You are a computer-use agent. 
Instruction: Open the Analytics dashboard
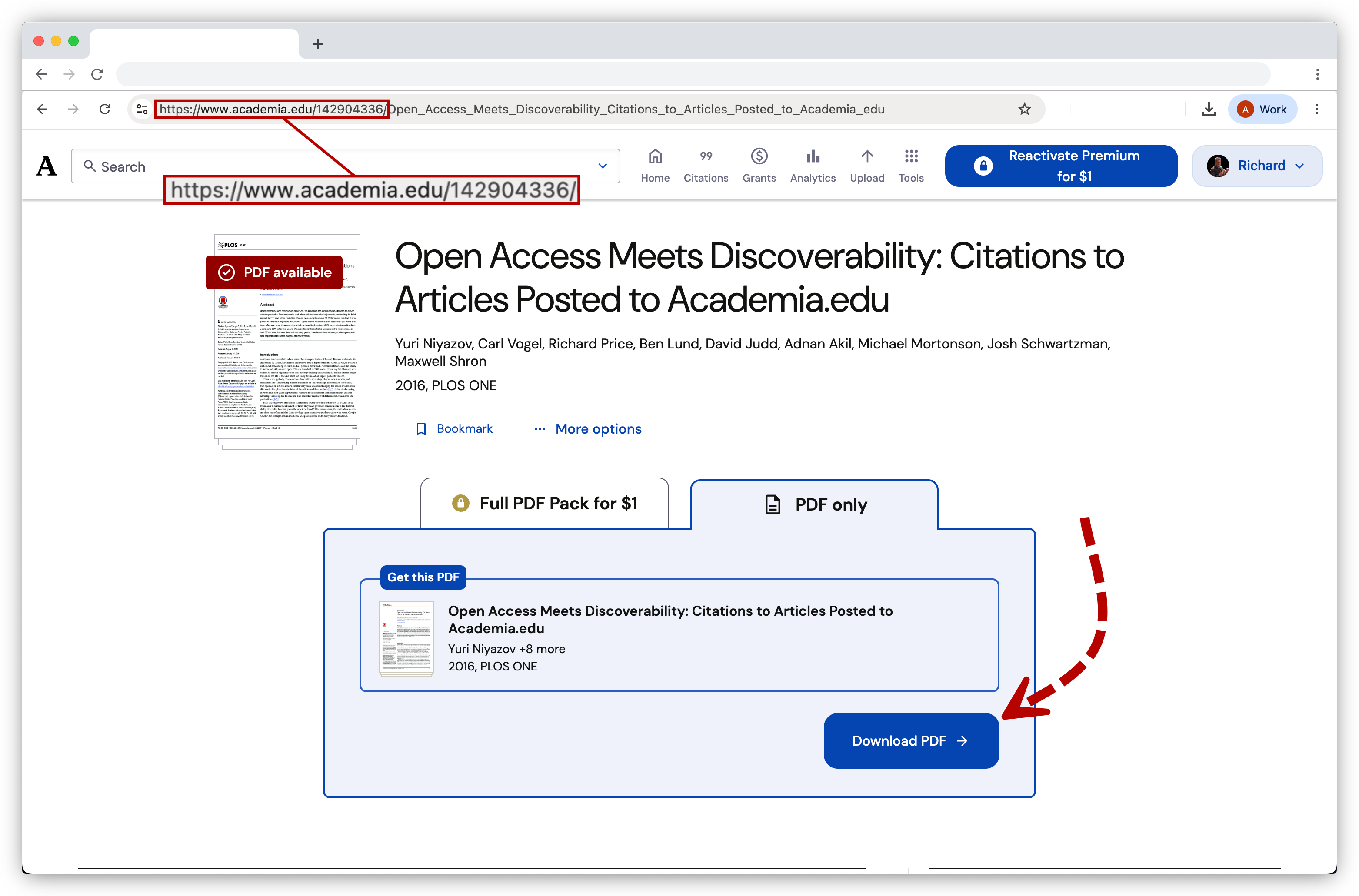[x=813, y=165]
